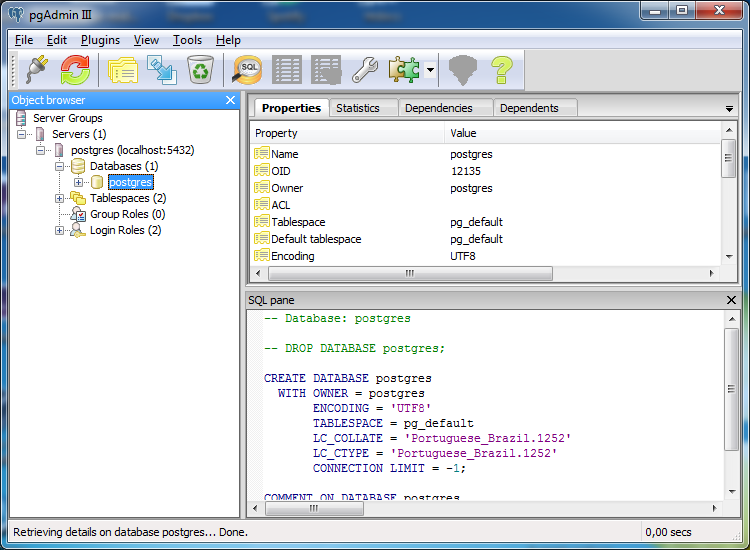
Task: Click the Tablespaces folder icon
Action: point(77,198)
